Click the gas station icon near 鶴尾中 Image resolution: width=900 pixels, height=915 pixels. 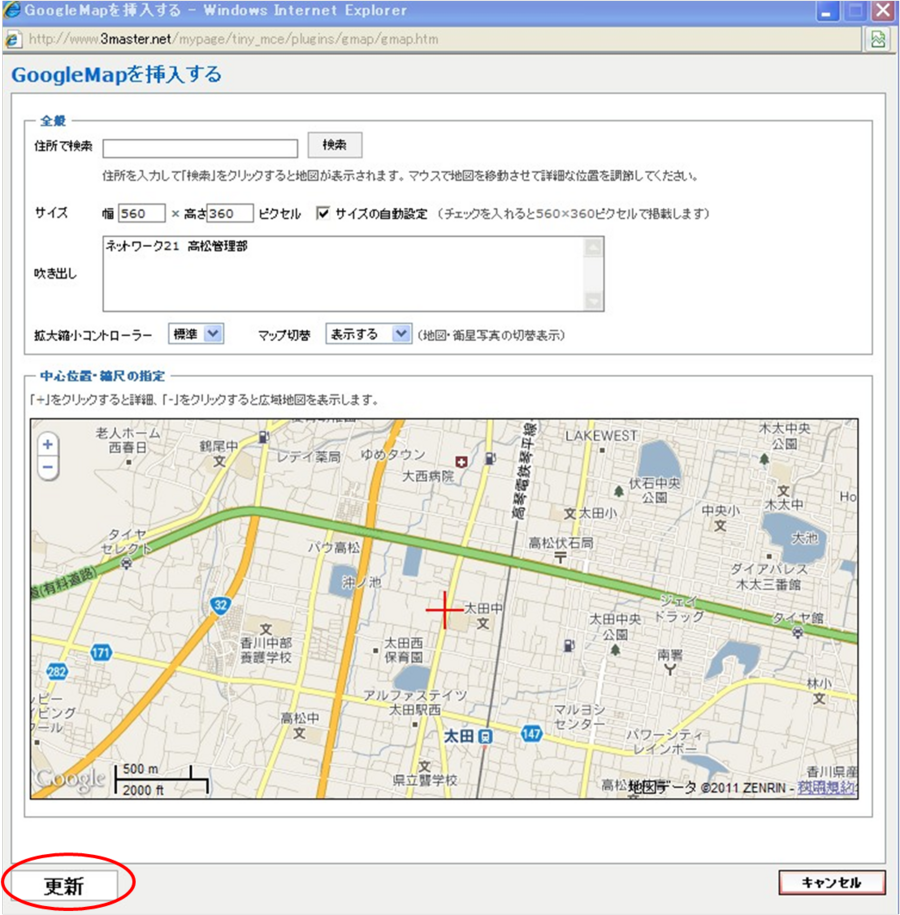(263, 436)
